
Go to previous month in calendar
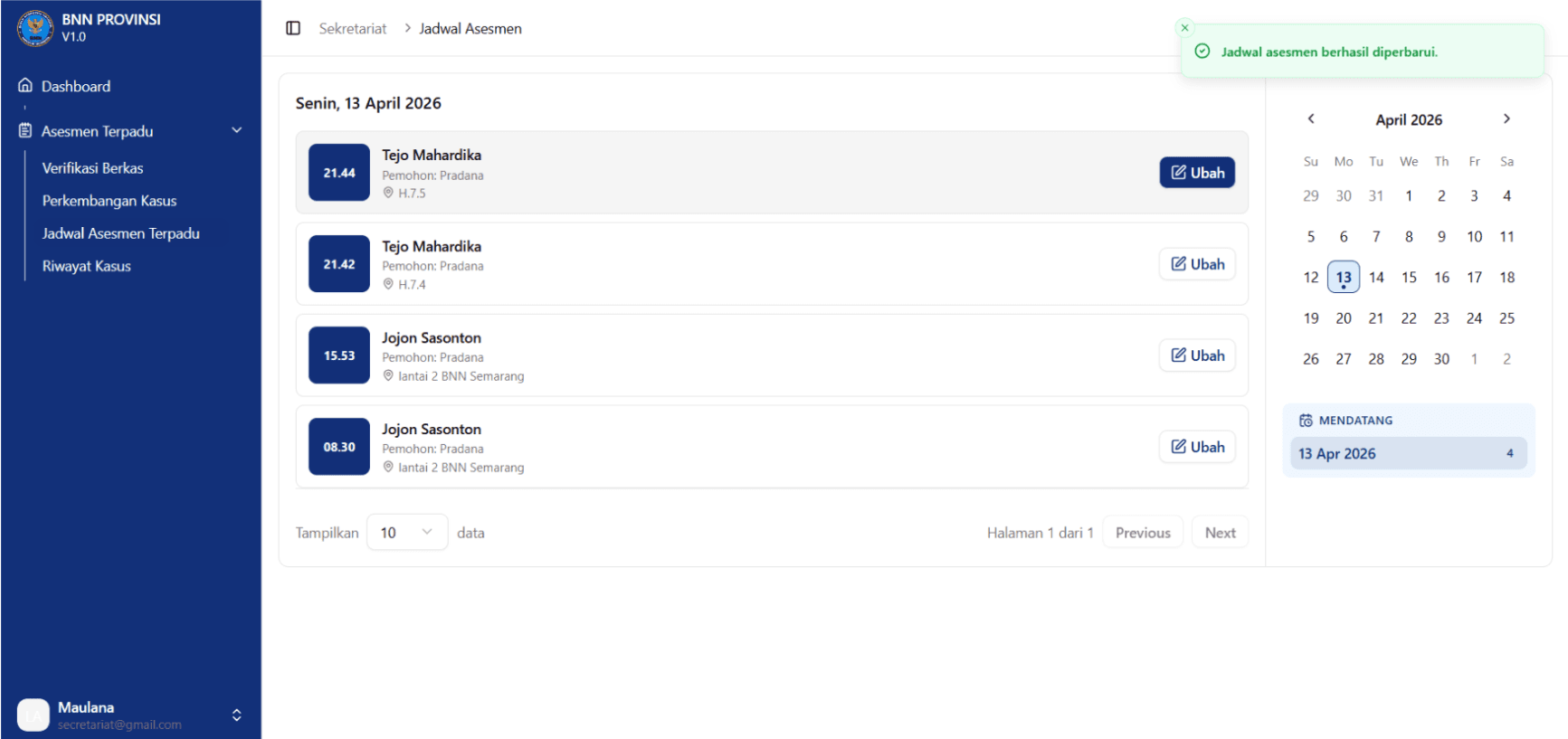(x=1311, y=118)
